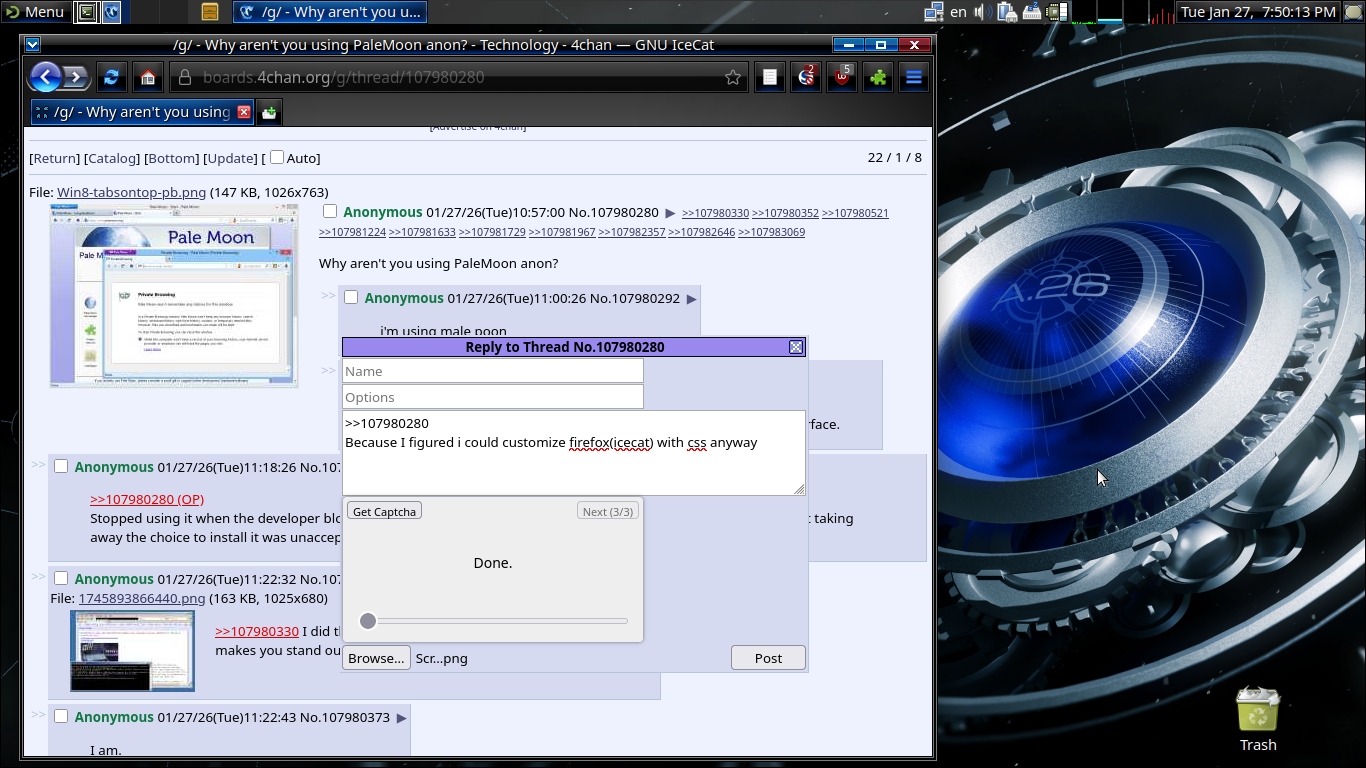Click inside the reply comment text area
Viewport: 1366px width, 768px height.
coord(574,453)
